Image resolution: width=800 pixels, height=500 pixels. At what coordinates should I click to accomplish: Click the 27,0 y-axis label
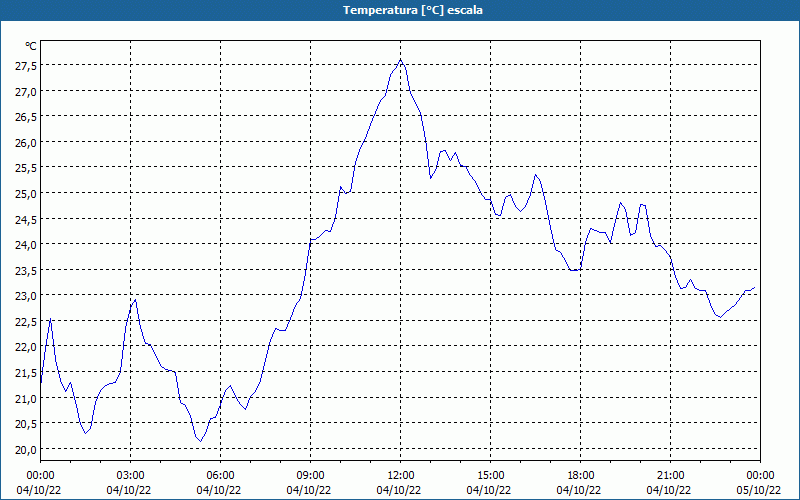(26, 92)
